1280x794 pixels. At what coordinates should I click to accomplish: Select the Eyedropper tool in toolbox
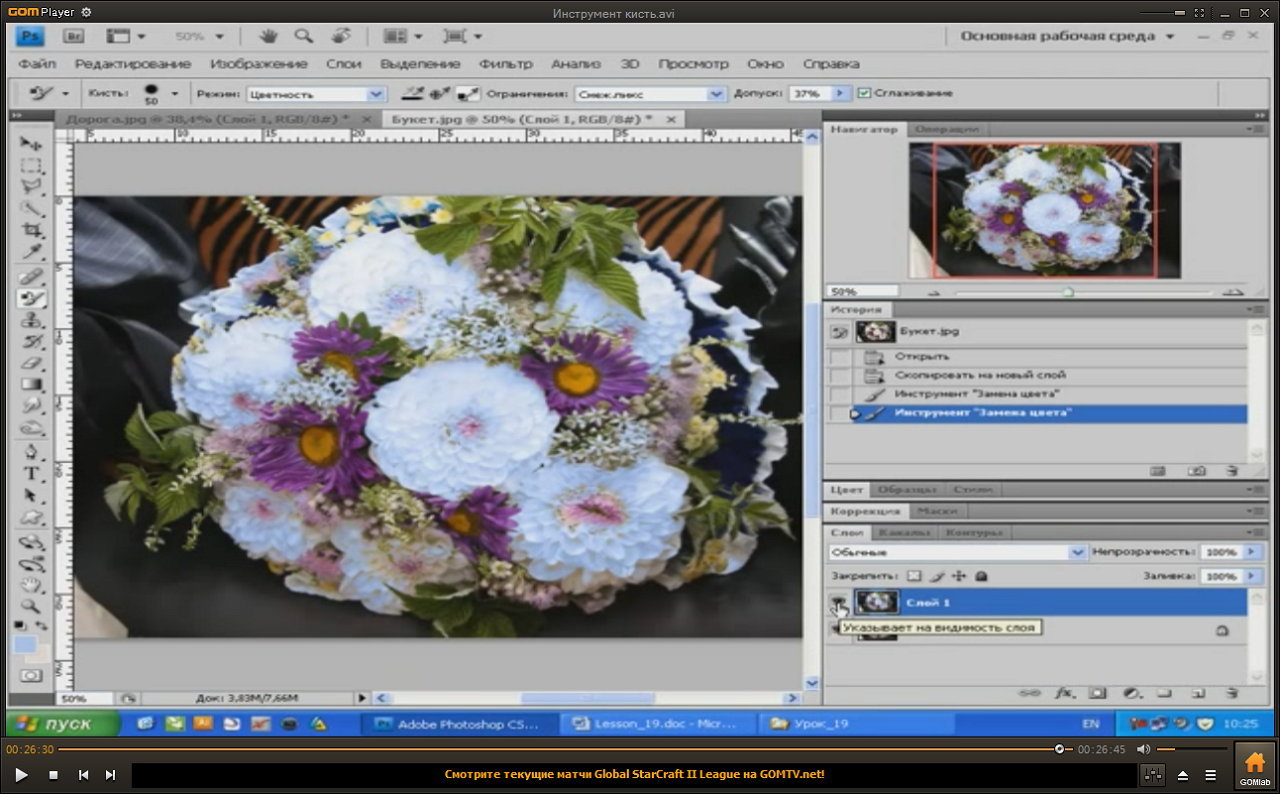pyautogui.click(x=32, y=252)
